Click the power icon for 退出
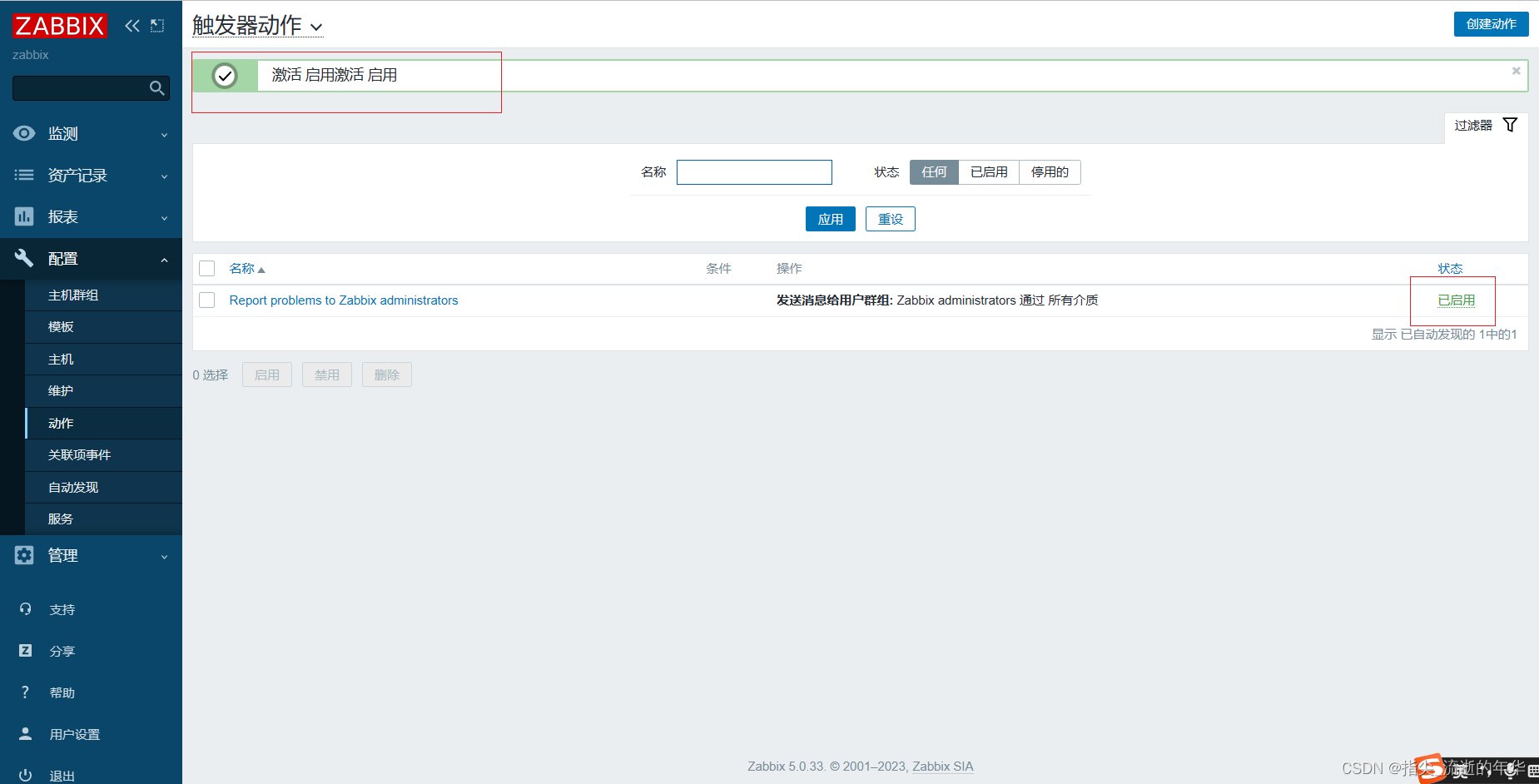This screenshot has height=784, width=1539. [x=26, y=775]
